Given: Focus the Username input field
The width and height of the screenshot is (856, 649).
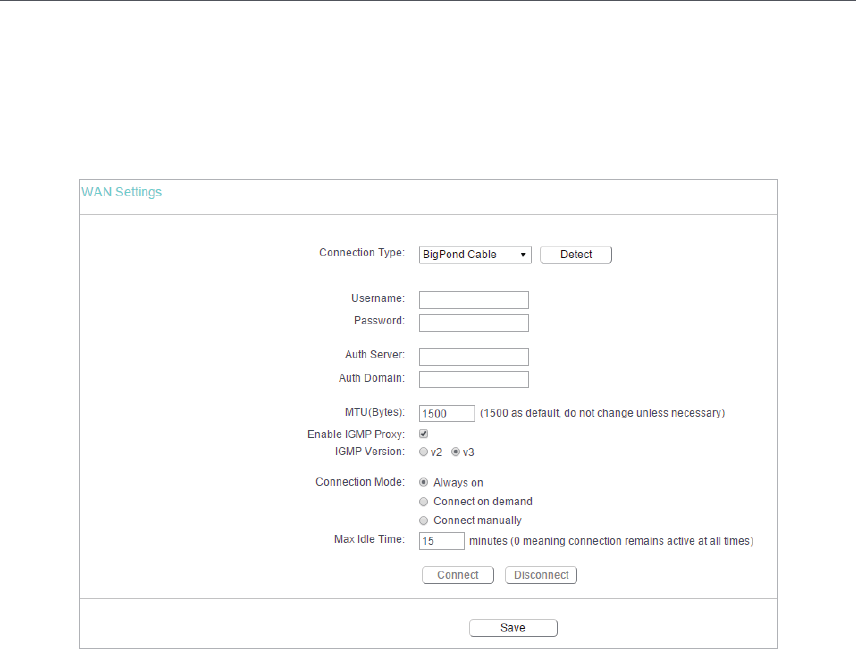Looking at the screenshot, I should pos(474,300).
